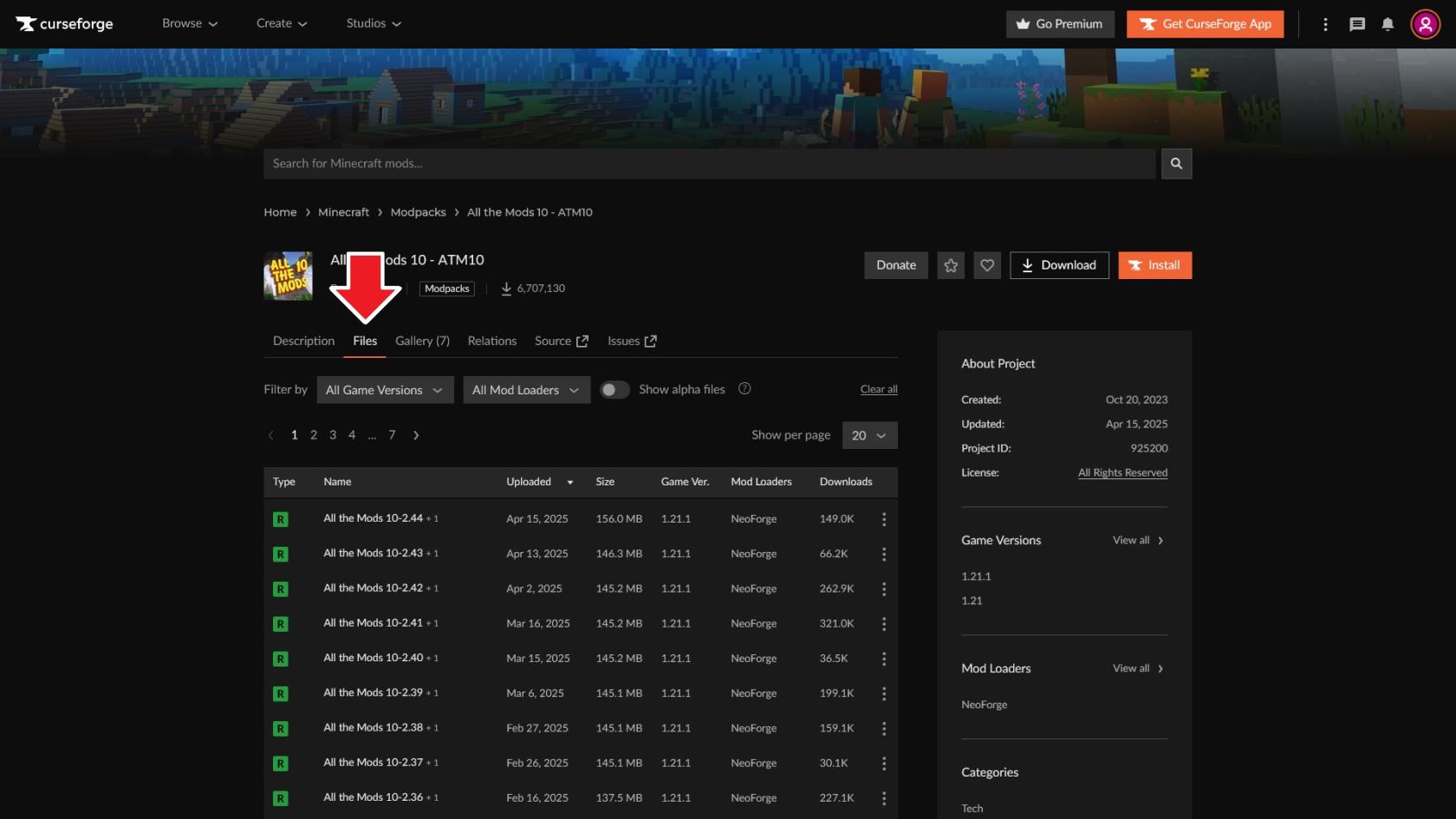Open options menu for All the Mods 10-2.38
The height and width of the screenshot is (819, 1456).
tap(884, 728)
